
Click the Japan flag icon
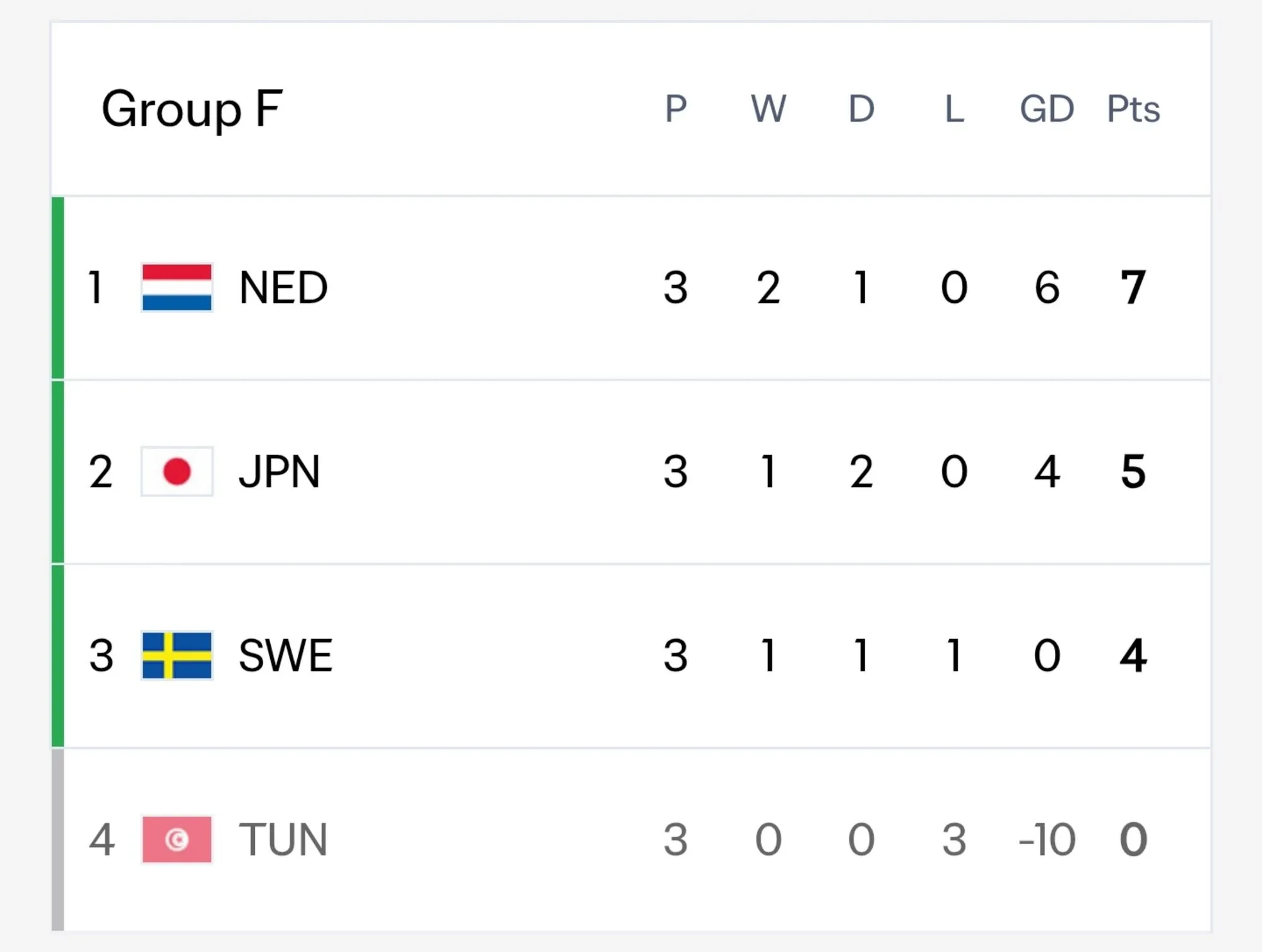[177, 471]
